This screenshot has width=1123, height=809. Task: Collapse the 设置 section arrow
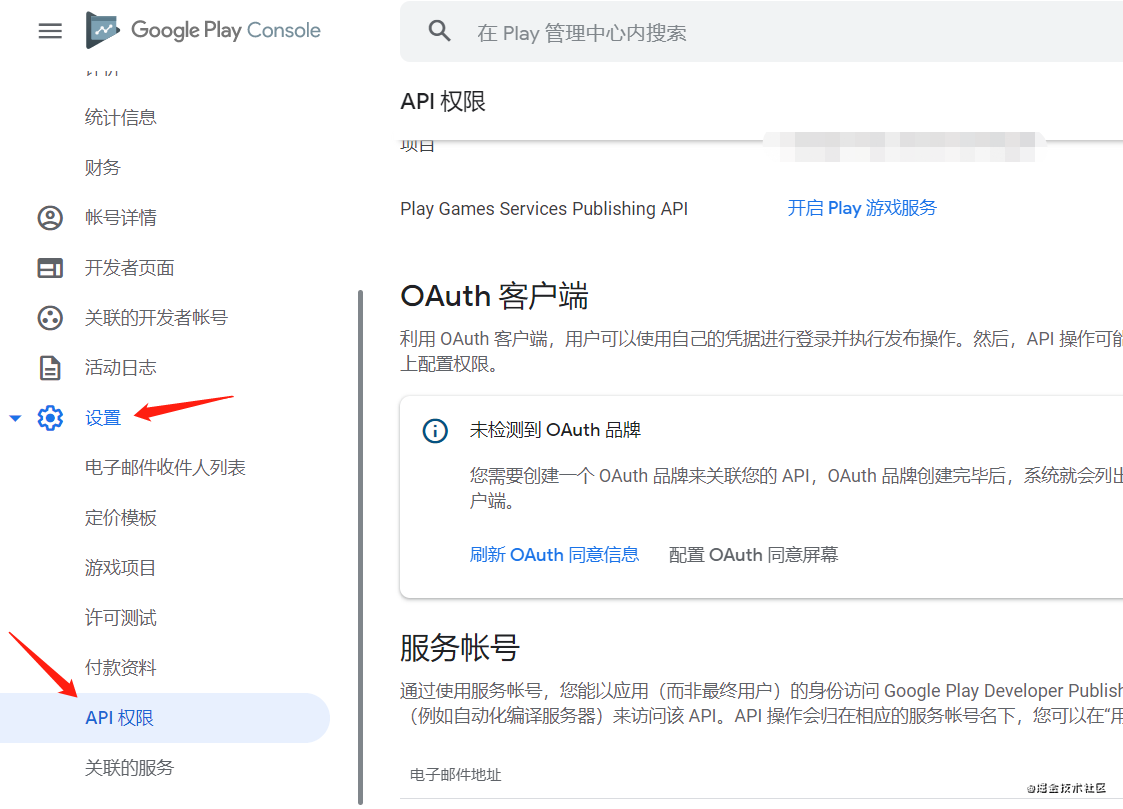coord(15,418)
